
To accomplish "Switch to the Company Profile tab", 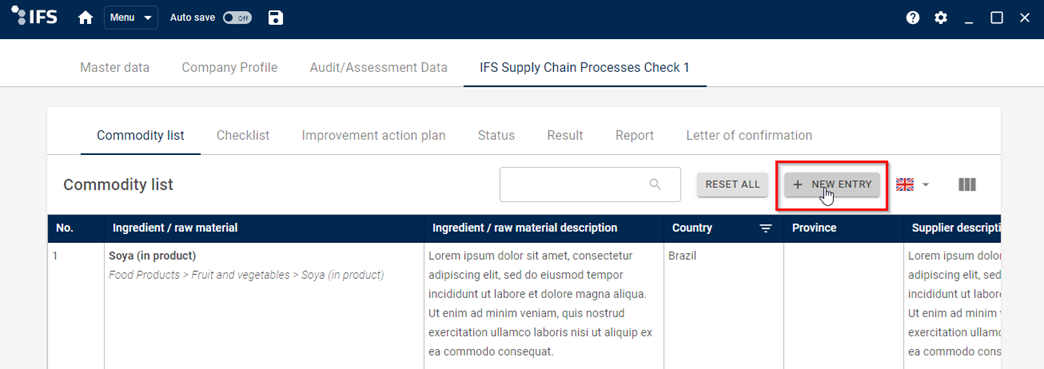I will tap(230, 67).
